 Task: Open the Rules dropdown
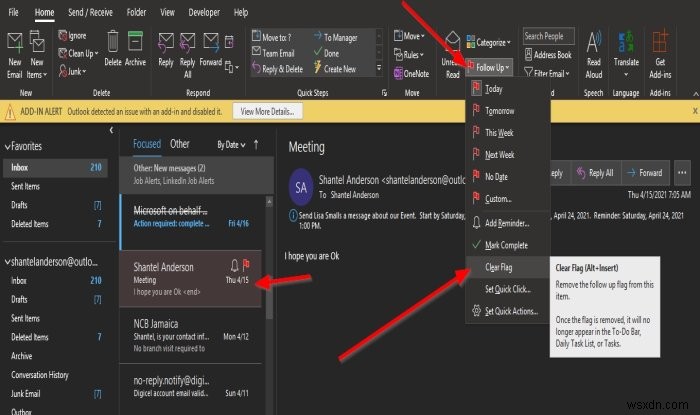click(409, 55)
